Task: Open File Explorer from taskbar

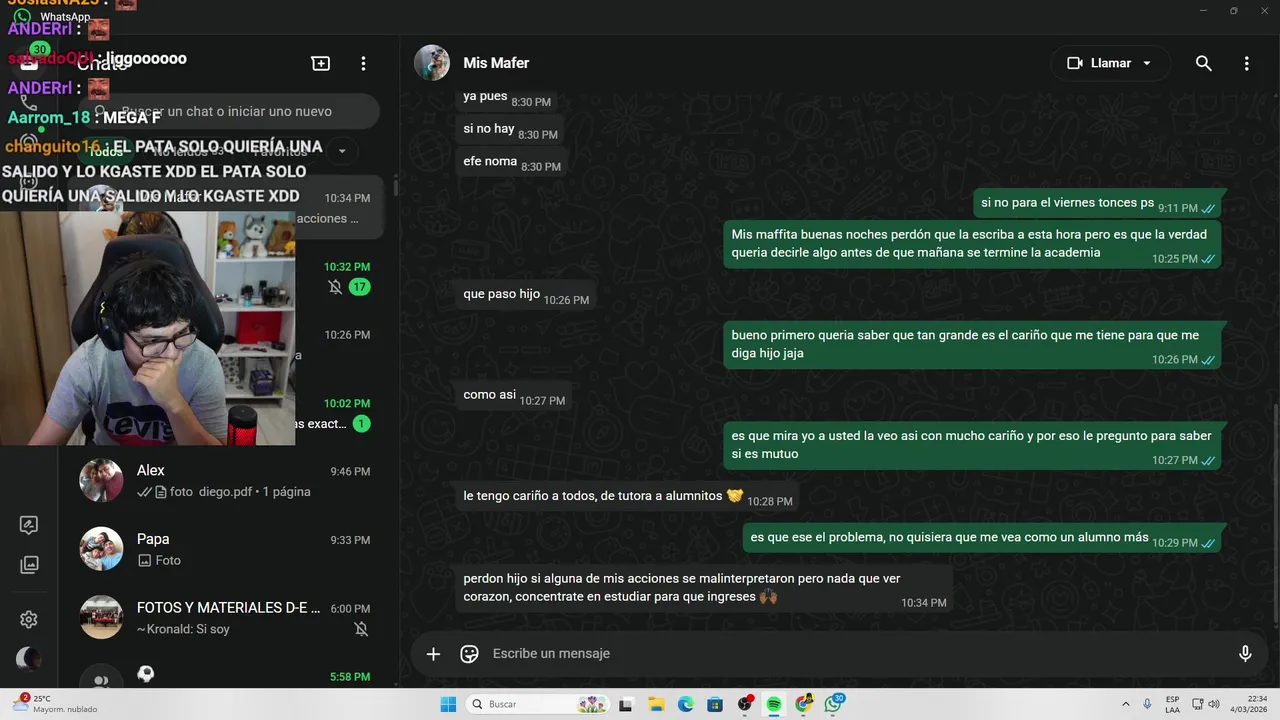Action: 656,704
